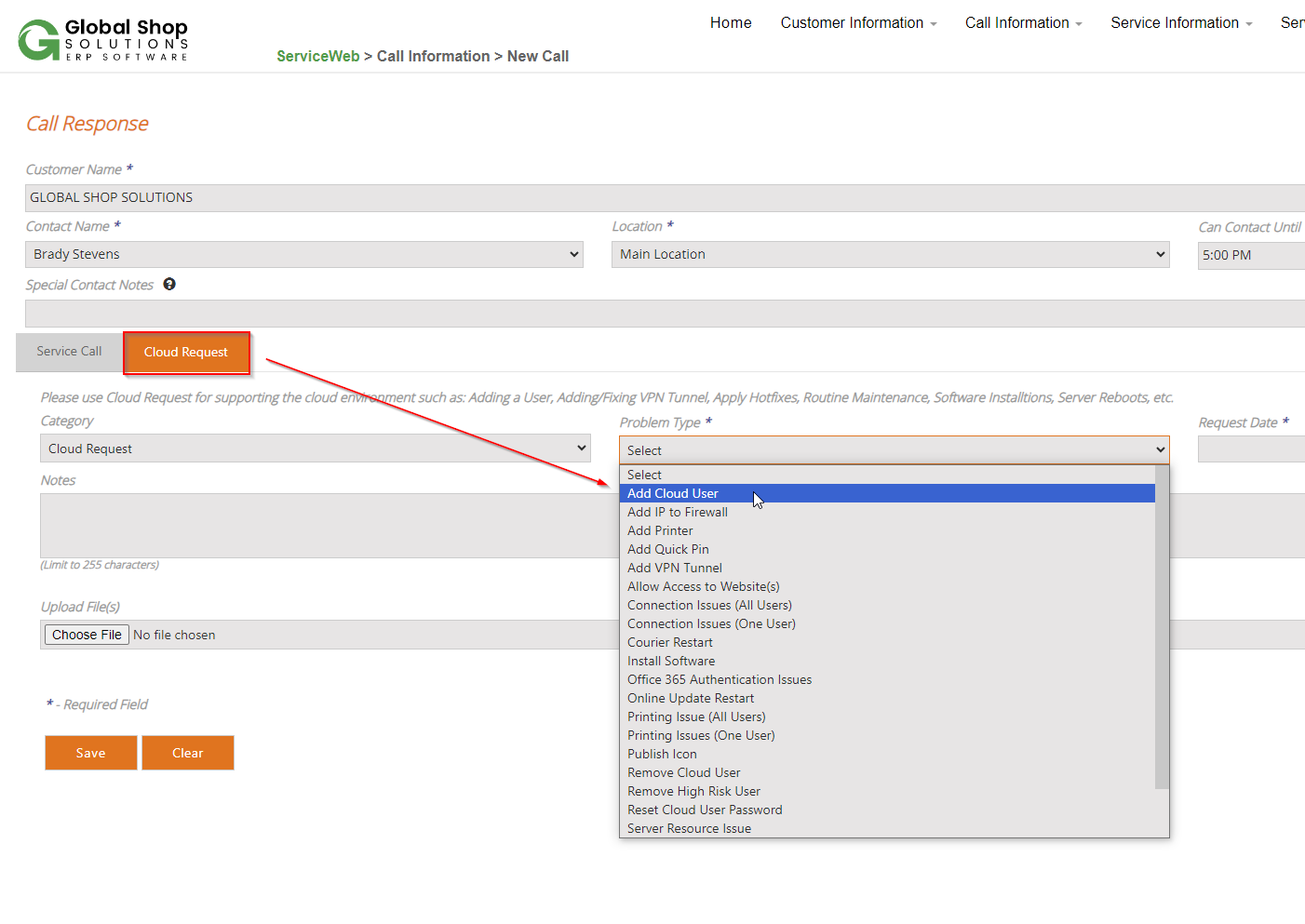Select 'Printing Issue (All Users)' option
The width and height of the screenshot is (1305, 924).
click(x=887, y=716)
